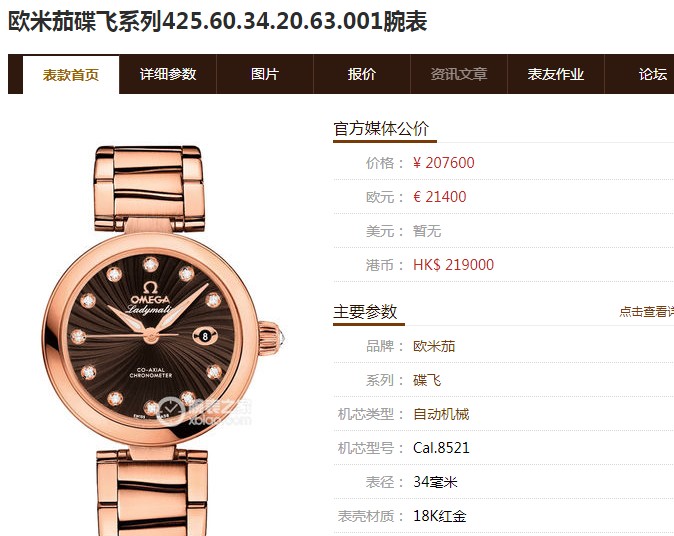This screenshot has width=674, height=536.
Task: Select the 图片 tab
Action: [x=265, y=74]
